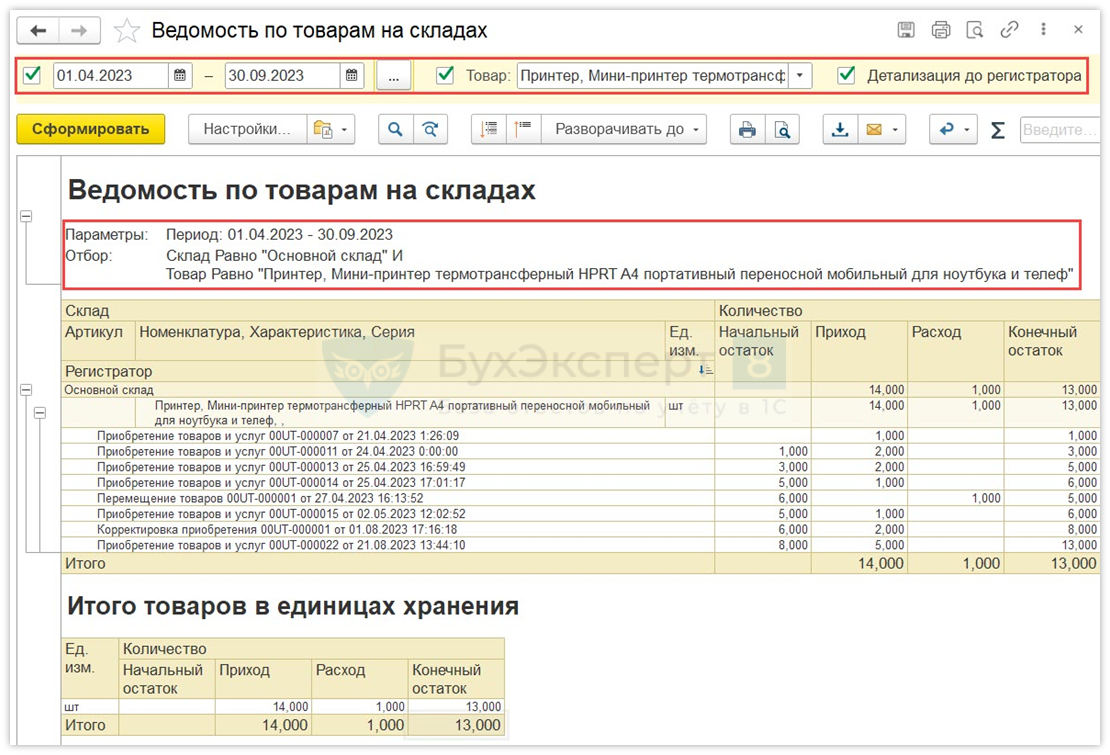Open the three-dots more menu in title bar

click(1043, 30)
